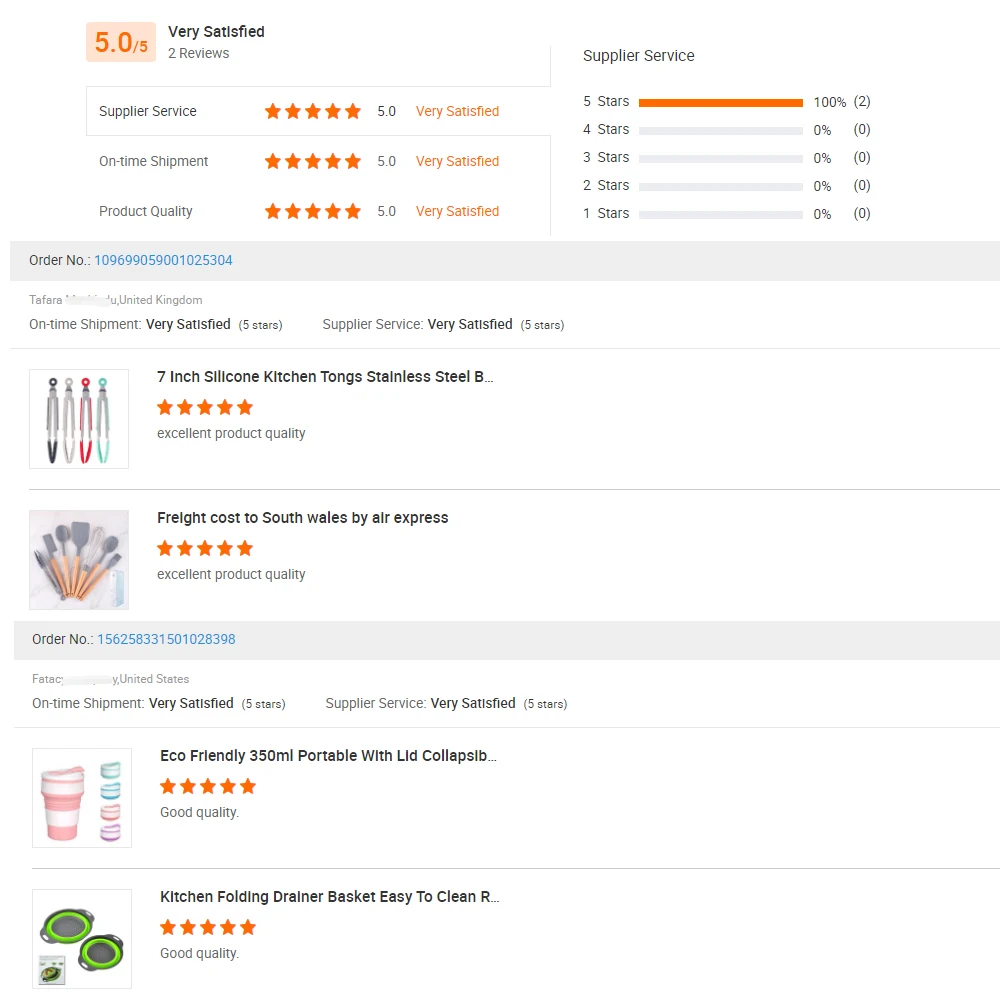Select the star rating on the Freight cost review
This screenshot has height=1000, width=1000.
(x=204, y=548)
